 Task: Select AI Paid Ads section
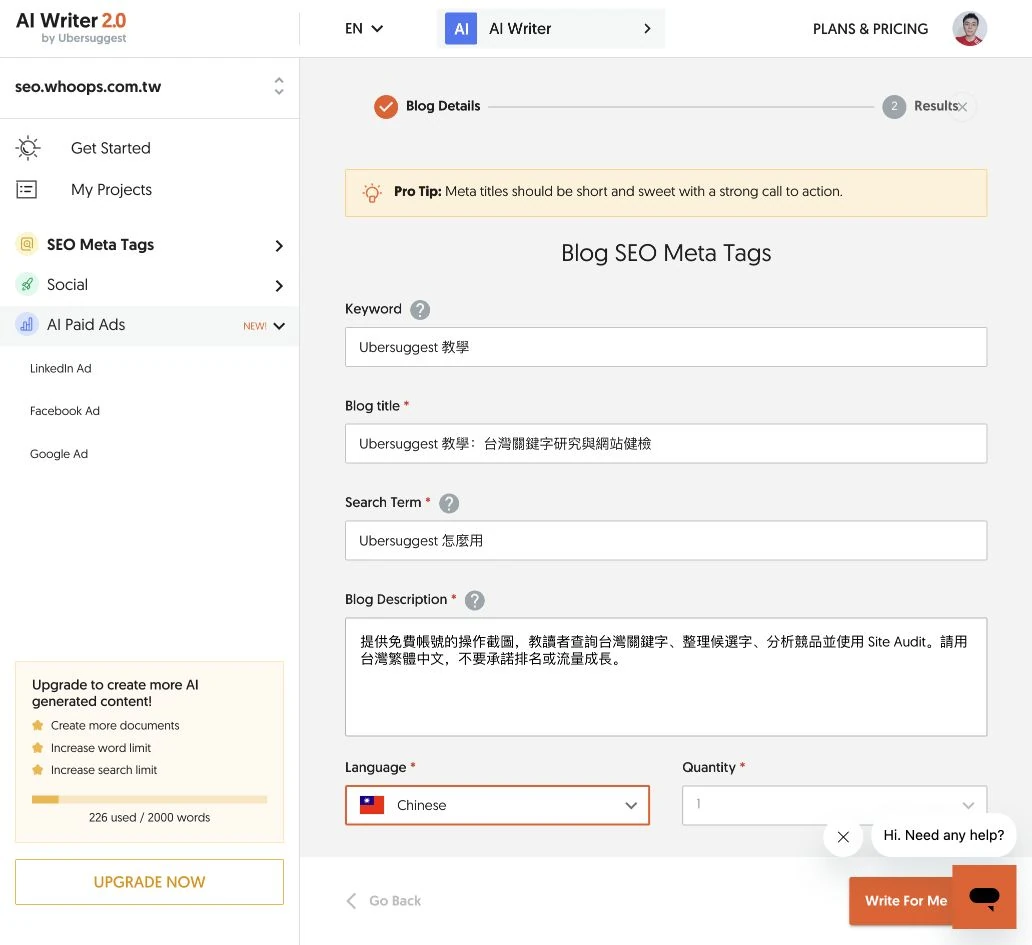click(86, 324)
